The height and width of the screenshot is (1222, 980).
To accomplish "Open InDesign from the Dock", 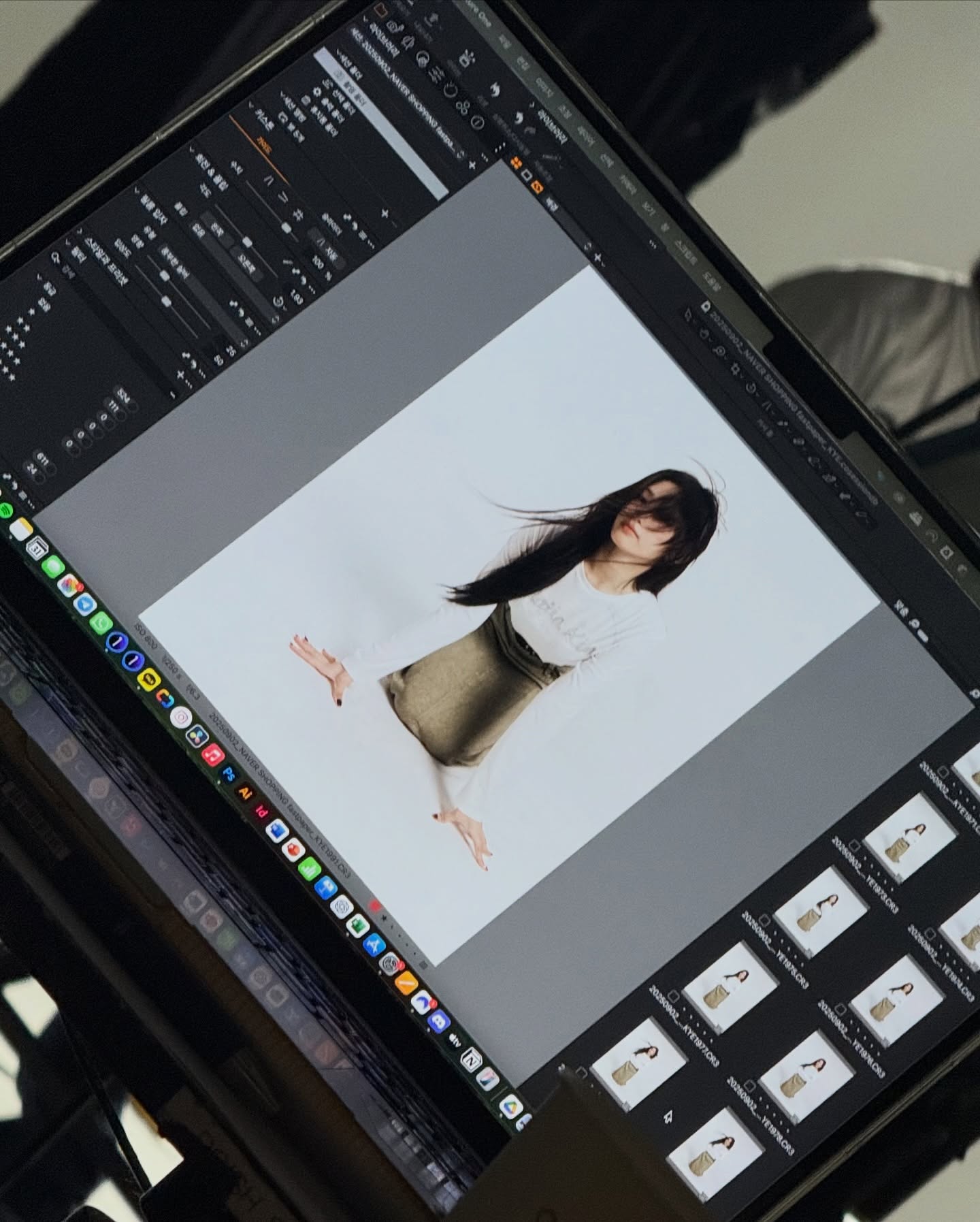I will click(x=261, y=811).
